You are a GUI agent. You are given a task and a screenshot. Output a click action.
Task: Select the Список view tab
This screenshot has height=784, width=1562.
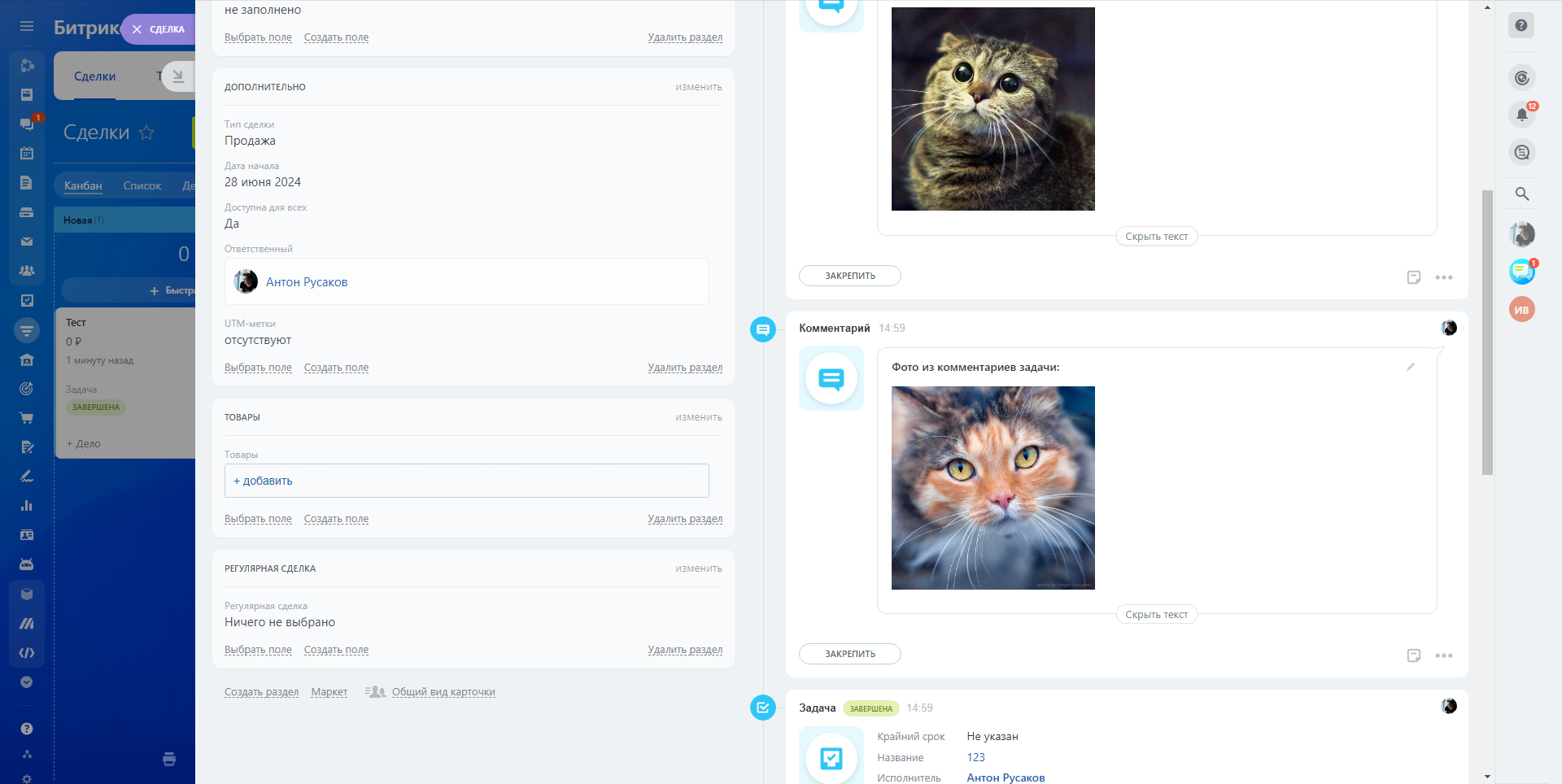142,185
